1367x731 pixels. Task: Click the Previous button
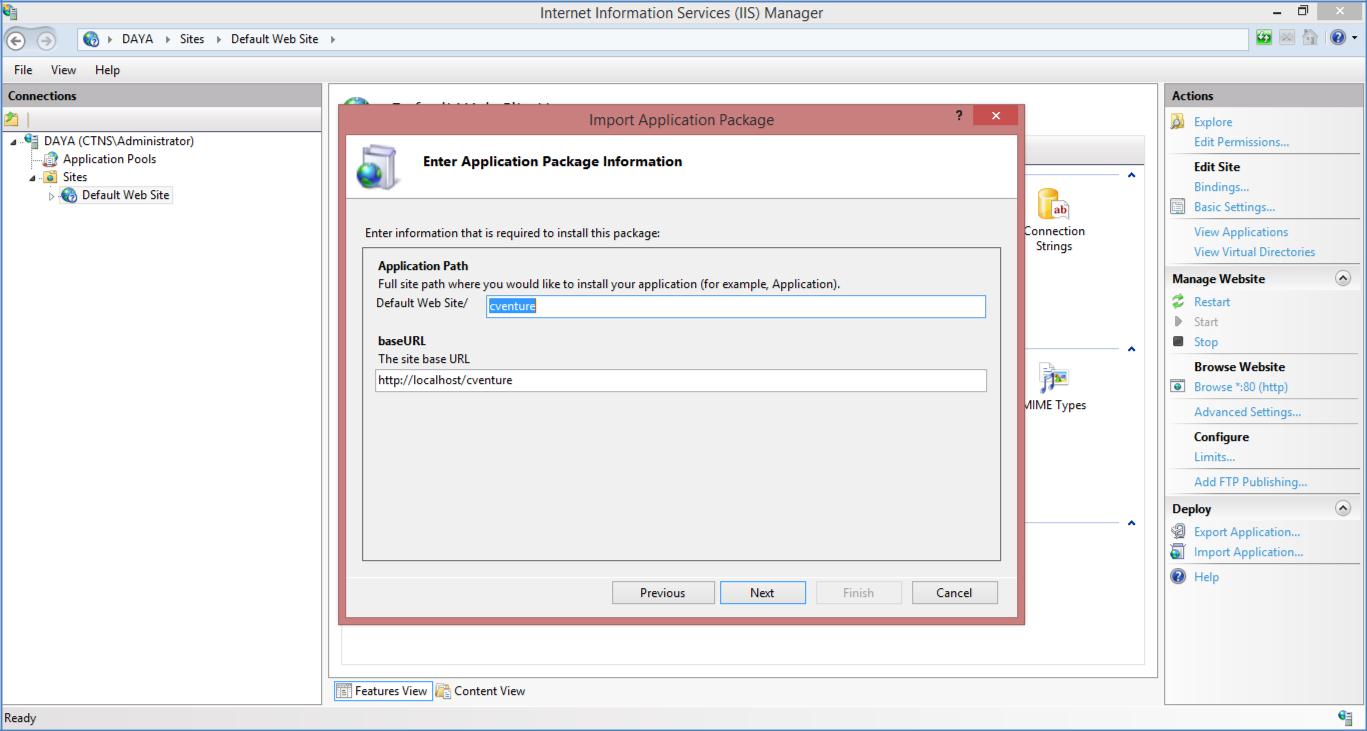[x=663, y=593]
